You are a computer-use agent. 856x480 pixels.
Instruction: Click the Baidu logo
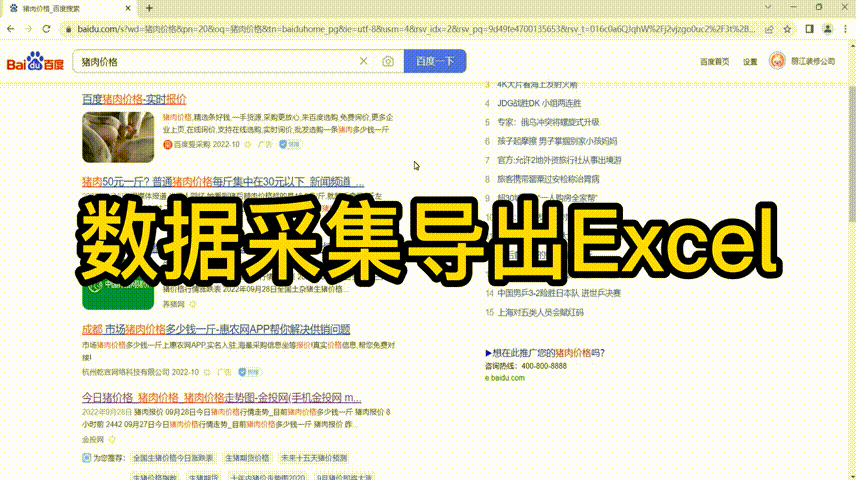[x=35, y=62]
